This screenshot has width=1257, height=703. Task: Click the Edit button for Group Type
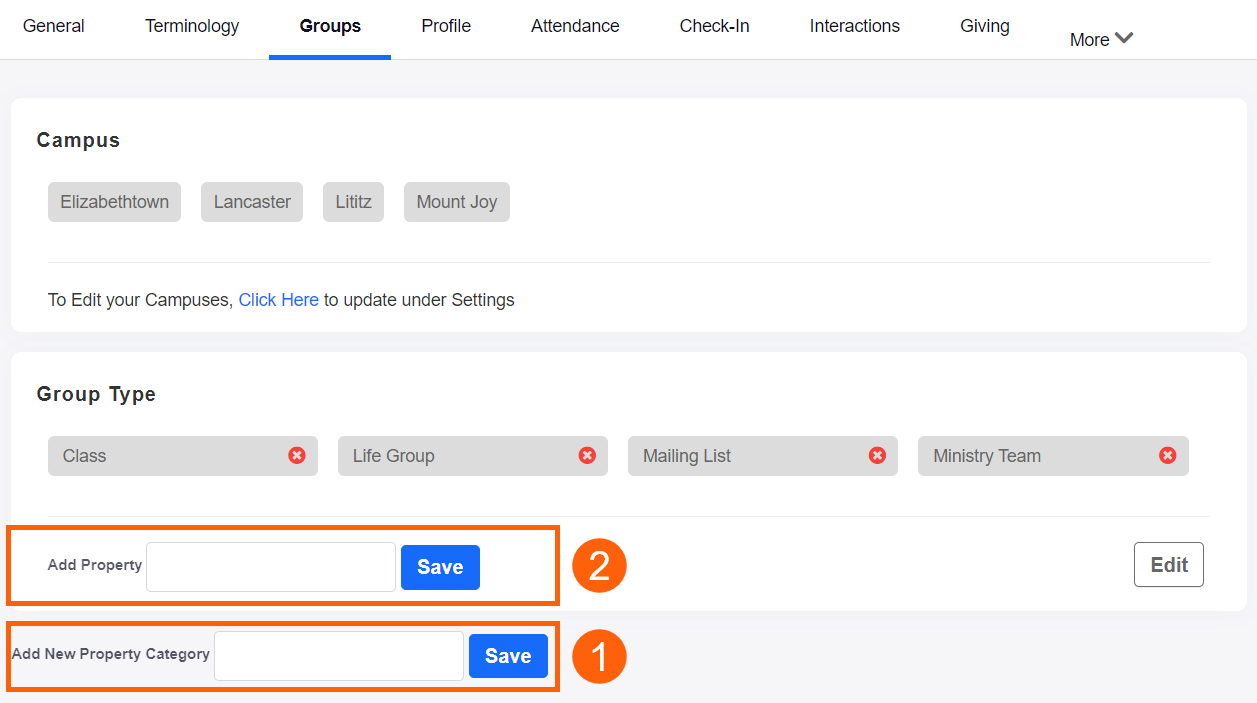point(1168,565)
